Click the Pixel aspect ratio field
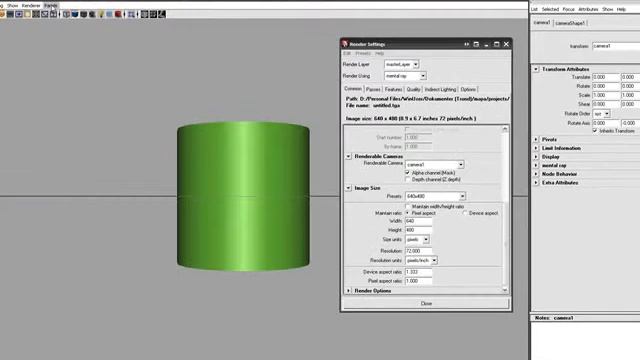640x360 pixels. click(418, 281)
